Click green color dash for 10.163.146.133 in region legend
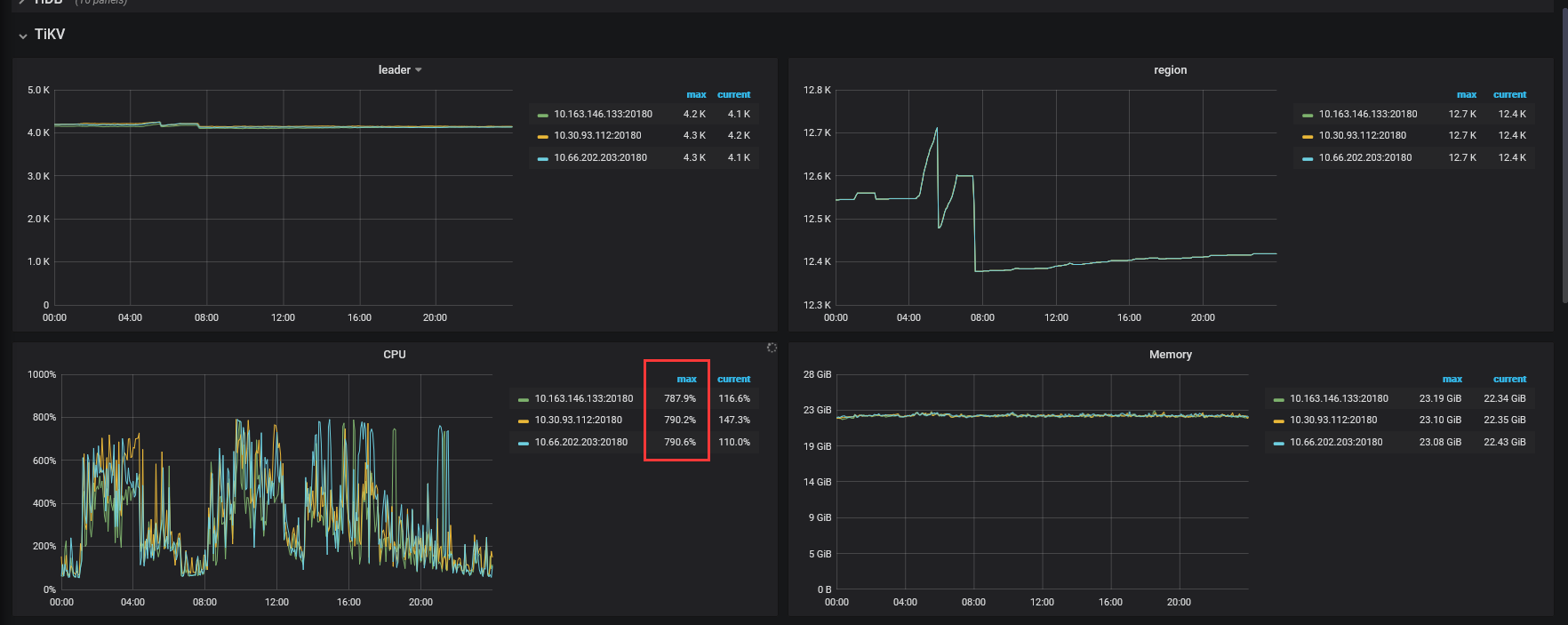The height and width of the screenshot is (625, 1568). point(1307,115)
